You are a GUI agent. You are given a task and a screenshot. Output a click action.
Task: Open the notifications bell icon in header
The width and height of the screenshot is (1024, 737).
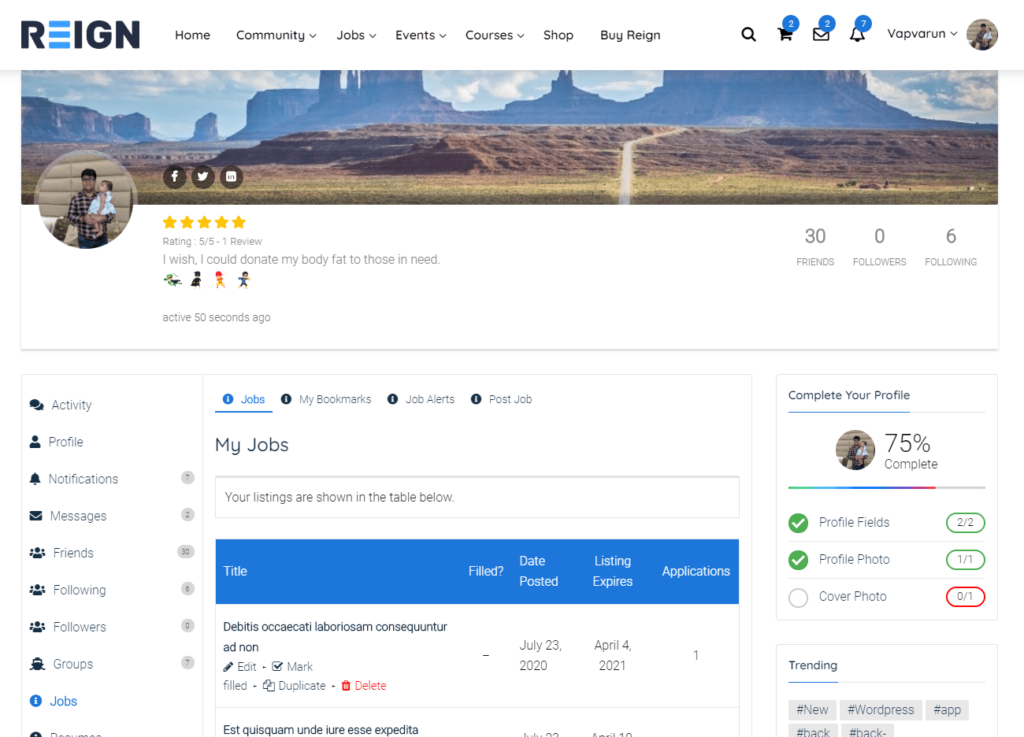point(857,35)
